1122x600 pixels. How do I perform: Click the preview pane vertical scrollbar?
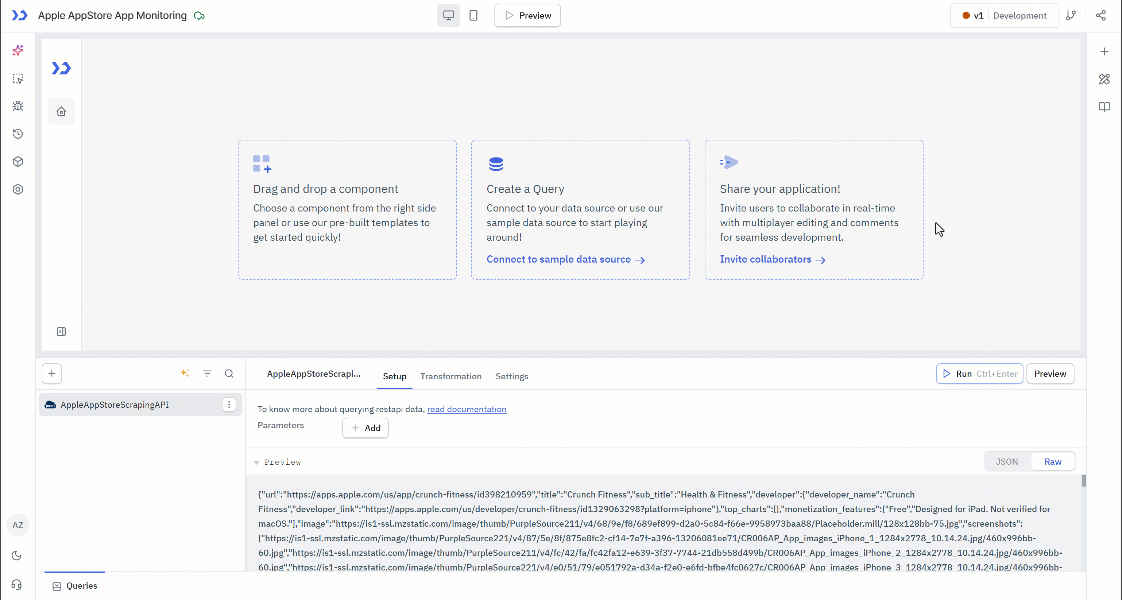click(x=1084, y=481)
